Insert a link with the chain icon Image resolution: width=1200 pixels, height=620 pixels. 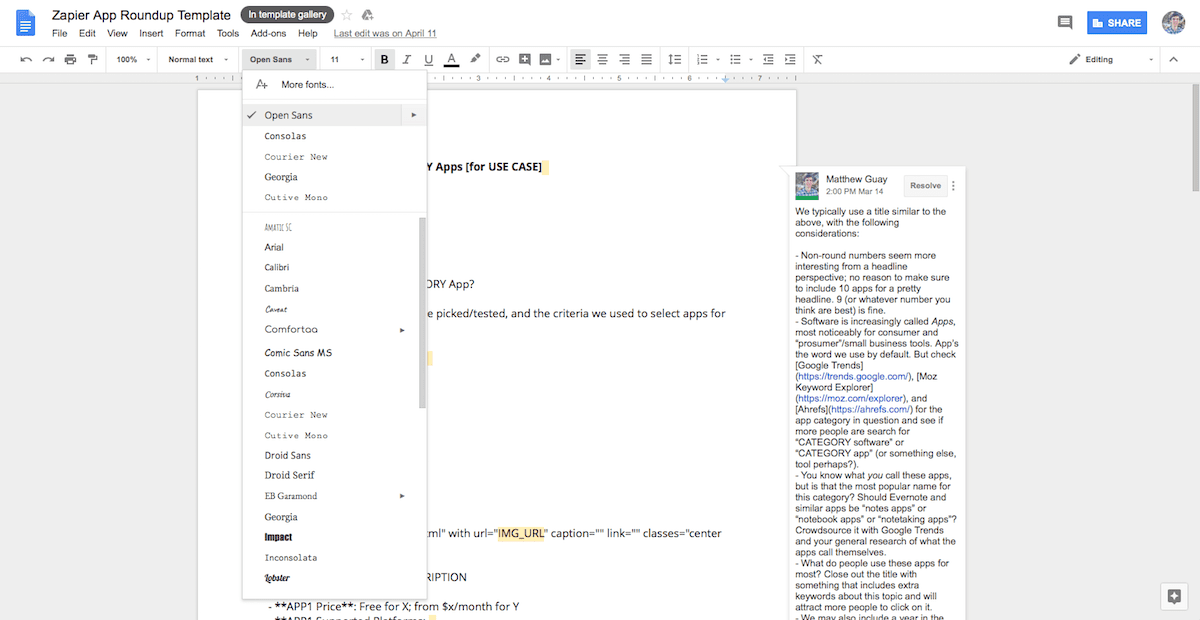tap(502, 59)
